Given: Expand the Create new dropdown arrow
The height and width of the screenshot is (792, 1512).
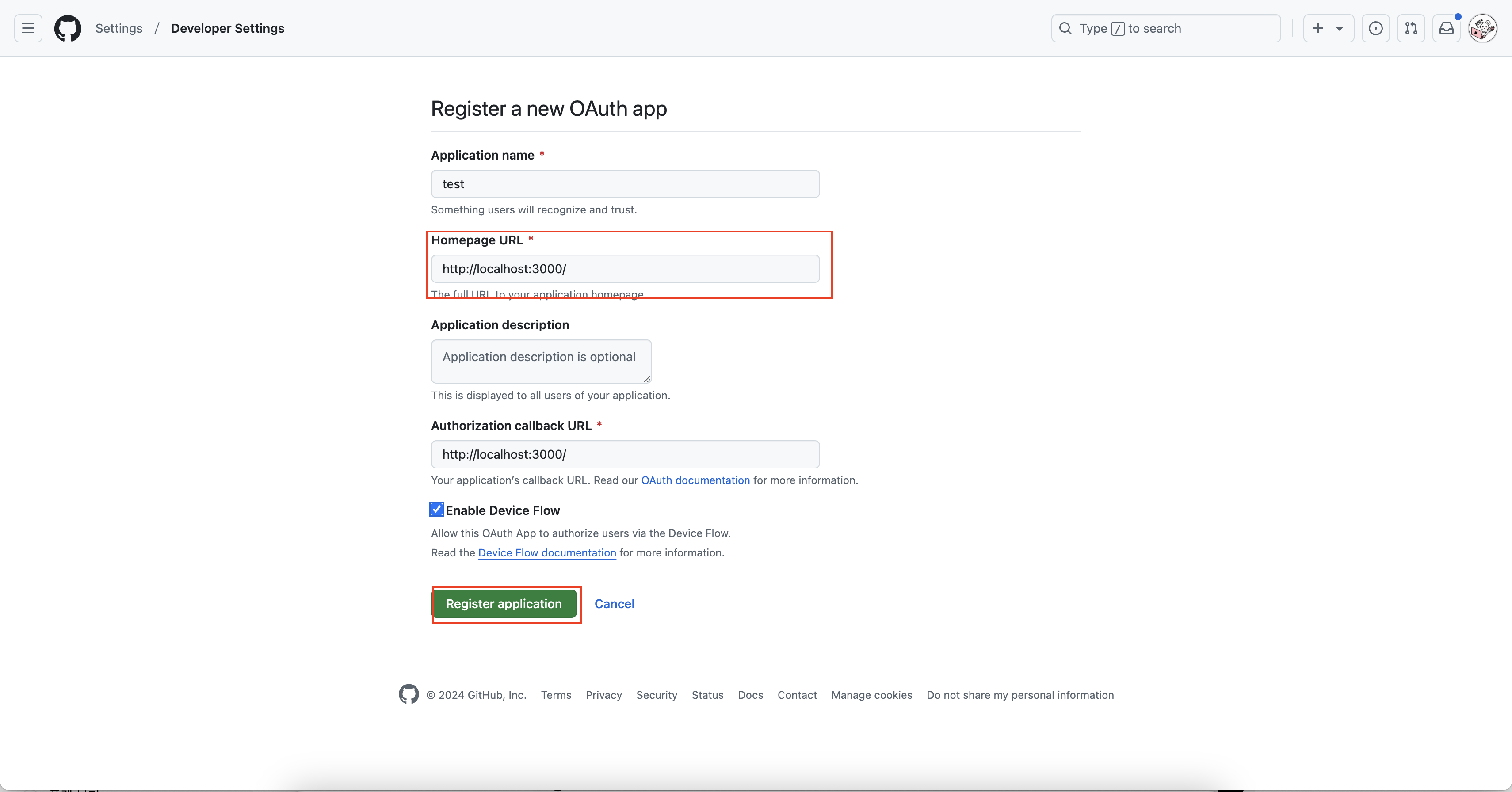Looking at the screenshot, I should coord(1340,29).
